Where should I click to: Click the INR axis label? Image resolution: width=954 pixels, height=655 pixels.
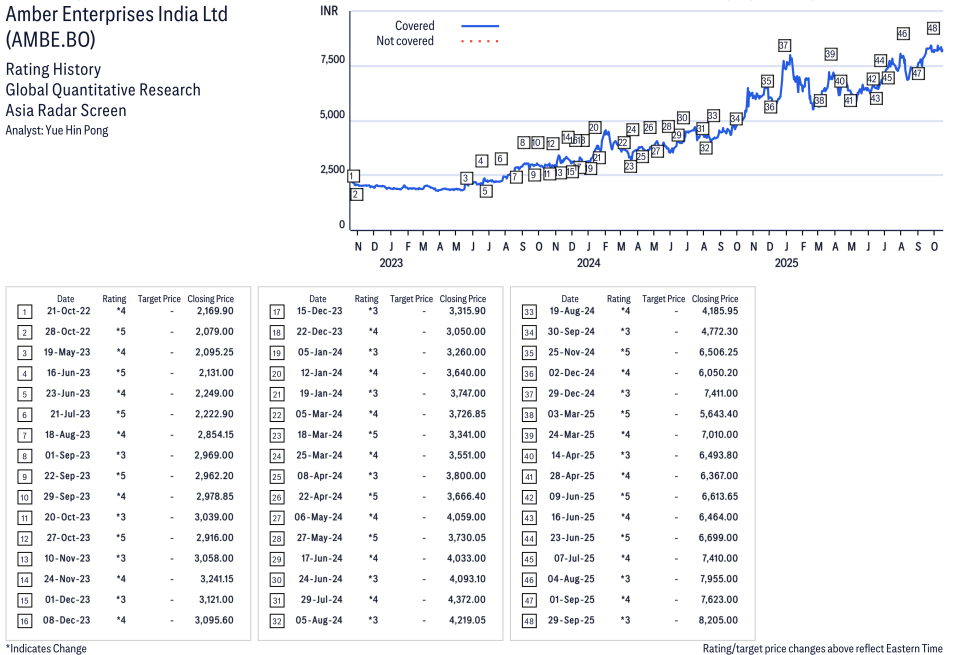[327, 10]
